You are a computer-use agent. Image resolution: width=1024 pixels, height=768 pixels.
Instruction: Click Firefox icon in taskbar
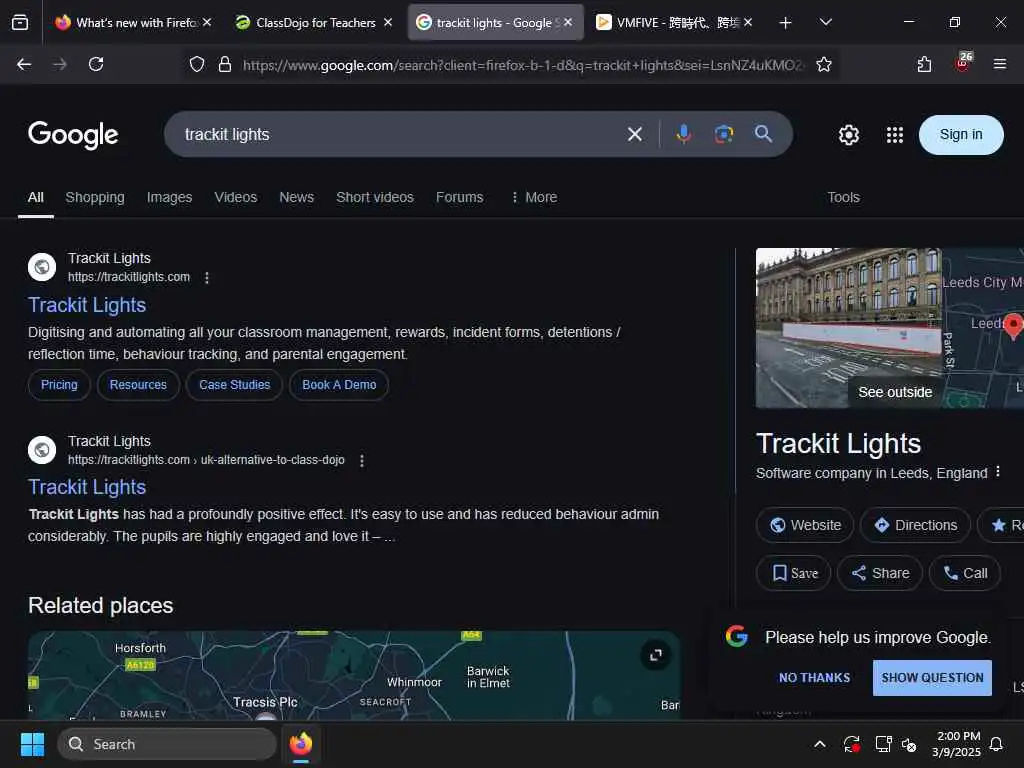click(300, 744)
